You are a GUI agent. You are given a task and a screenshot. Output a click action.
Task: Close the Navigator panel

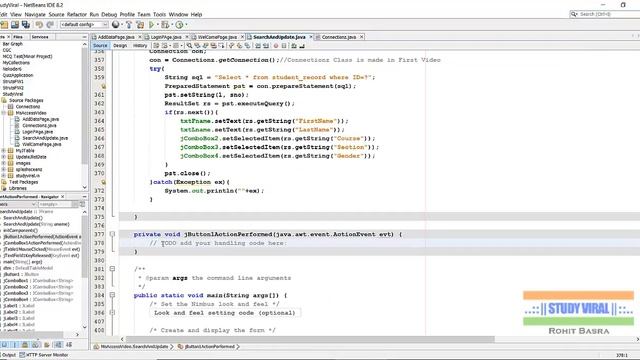(x=63, y=197)
